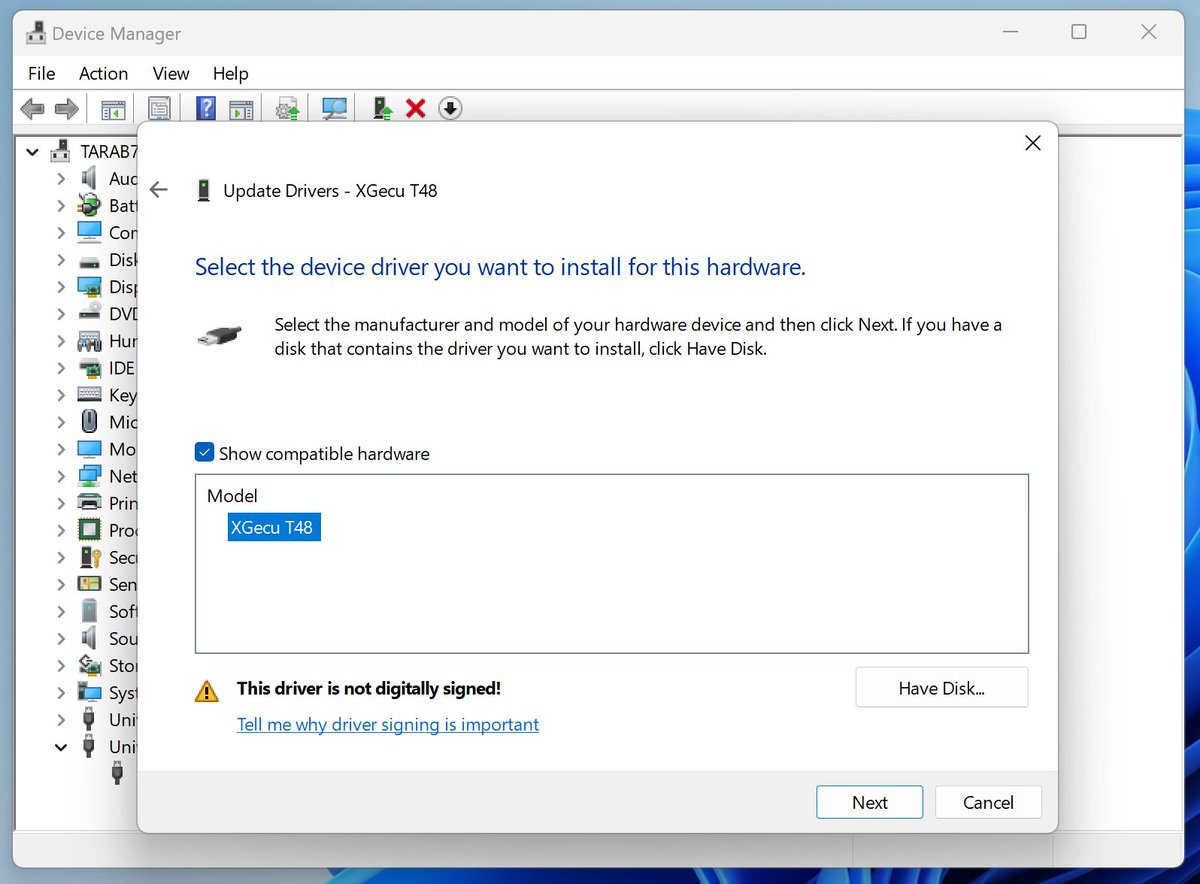Select the TARAB7 computer root icon

(62, 152)
